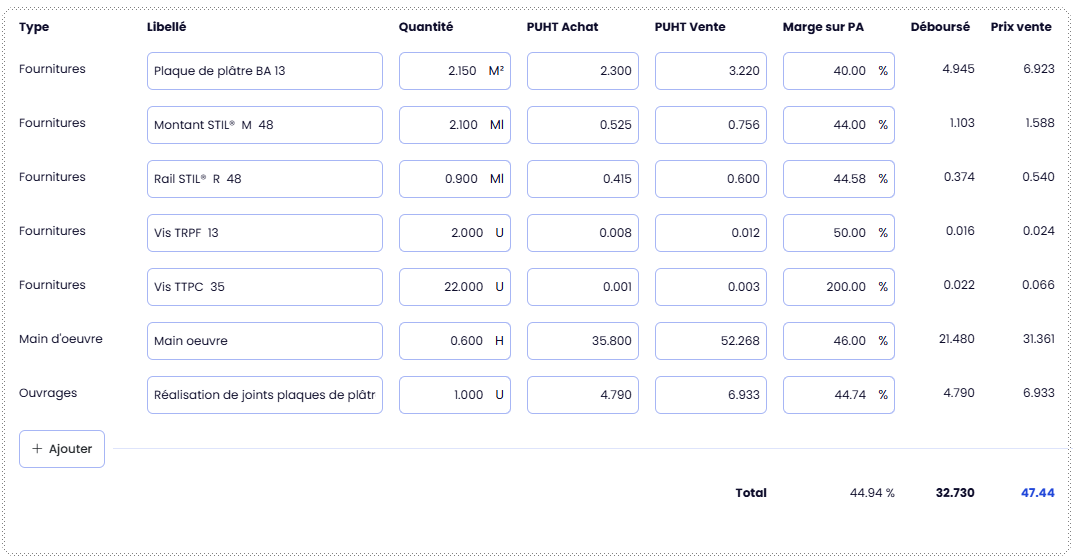The image size is (1073, 560).
Task: Click the plus icon in Ajouter
Action: [x=38, y=449]
